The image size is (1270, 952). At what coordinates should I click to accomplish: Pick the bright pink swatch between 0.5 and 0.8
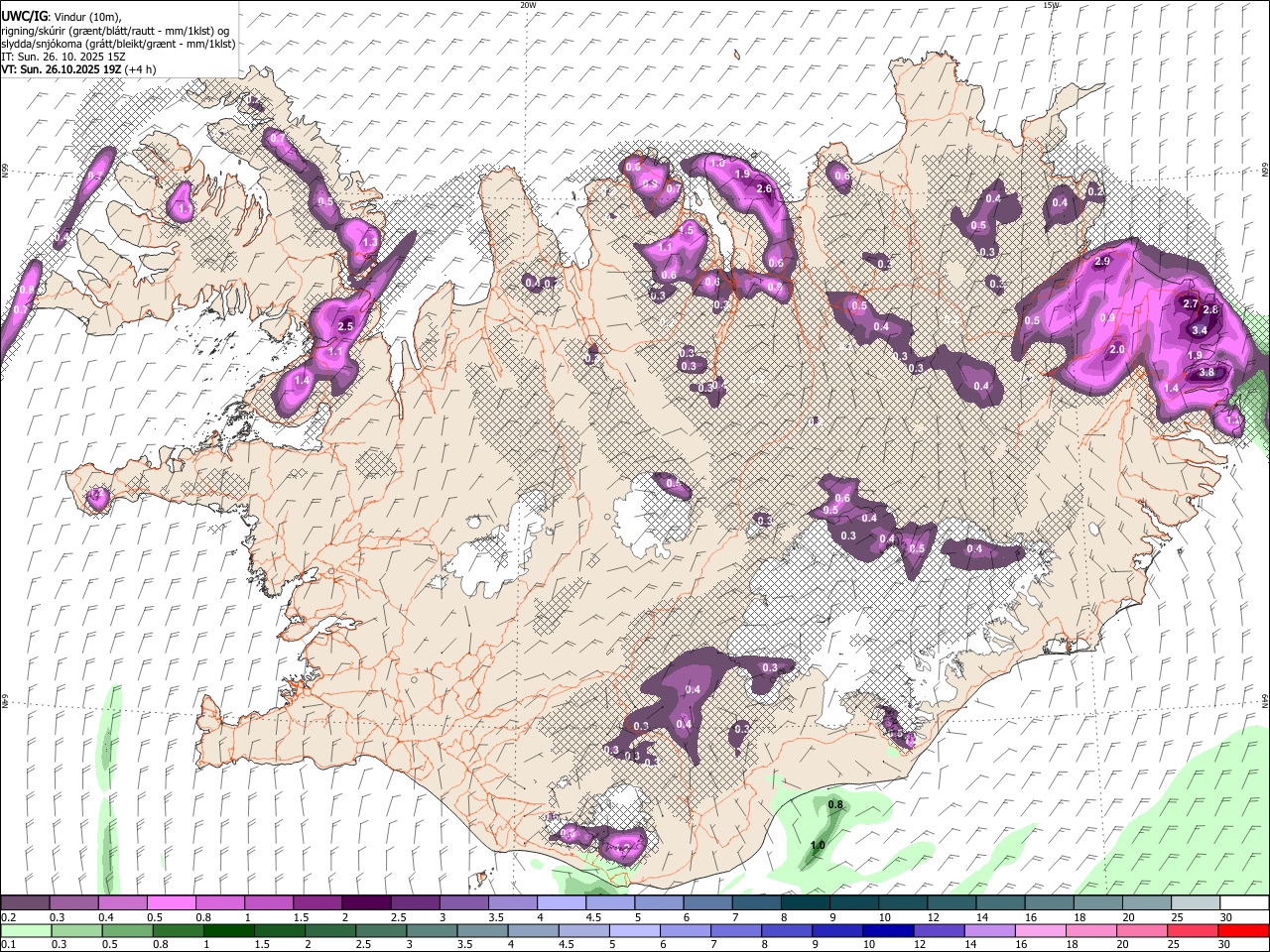point(171,903)
